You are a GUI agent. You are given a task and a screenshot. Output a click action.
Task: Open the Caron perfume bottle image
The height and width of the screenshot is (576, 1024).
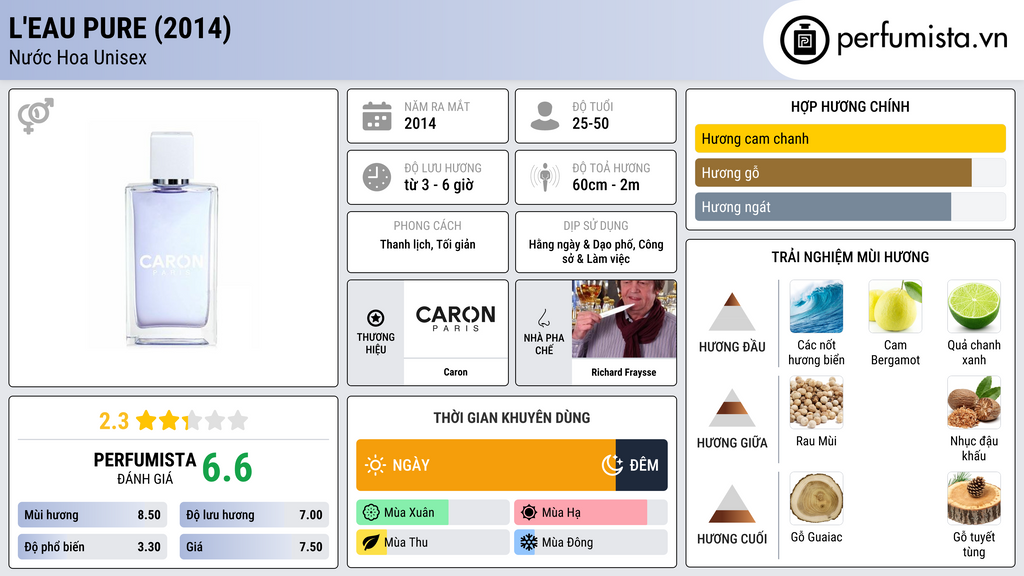(x=171, y=239)
